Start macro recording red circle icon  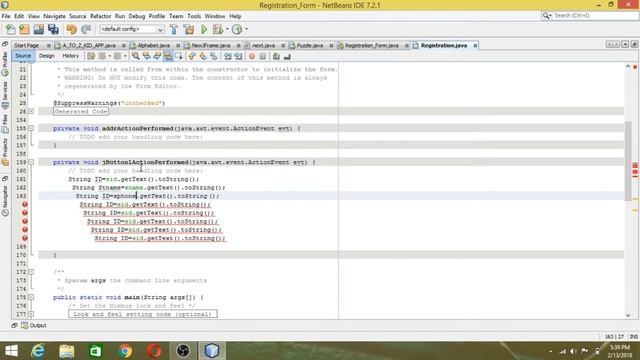pyautogui.click(x=252, y=56)
